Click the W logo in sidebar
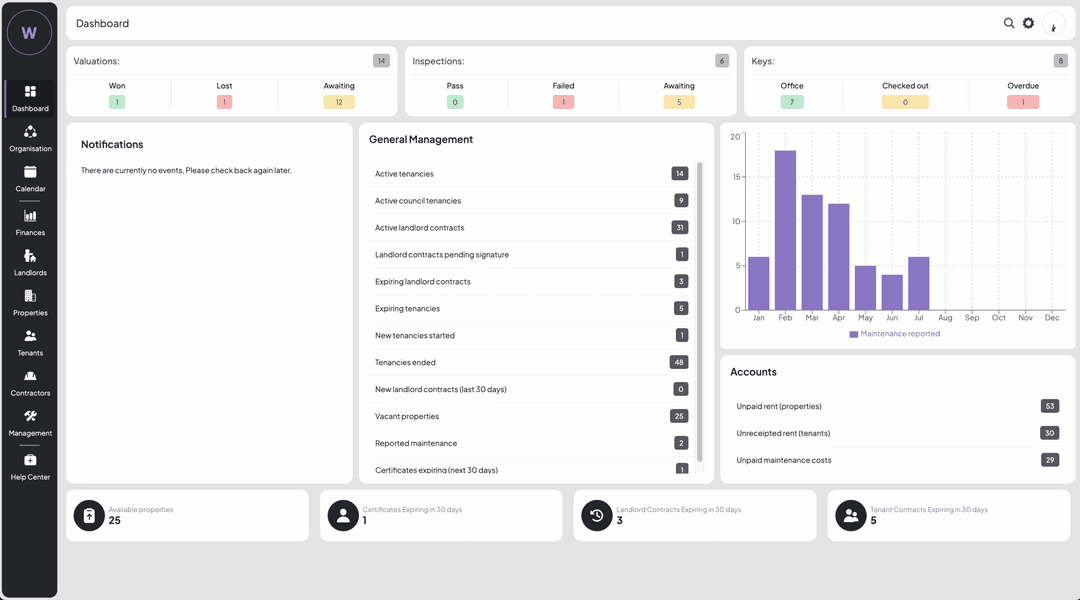Viewport: 1080px width, 600px height. [29, 33]
